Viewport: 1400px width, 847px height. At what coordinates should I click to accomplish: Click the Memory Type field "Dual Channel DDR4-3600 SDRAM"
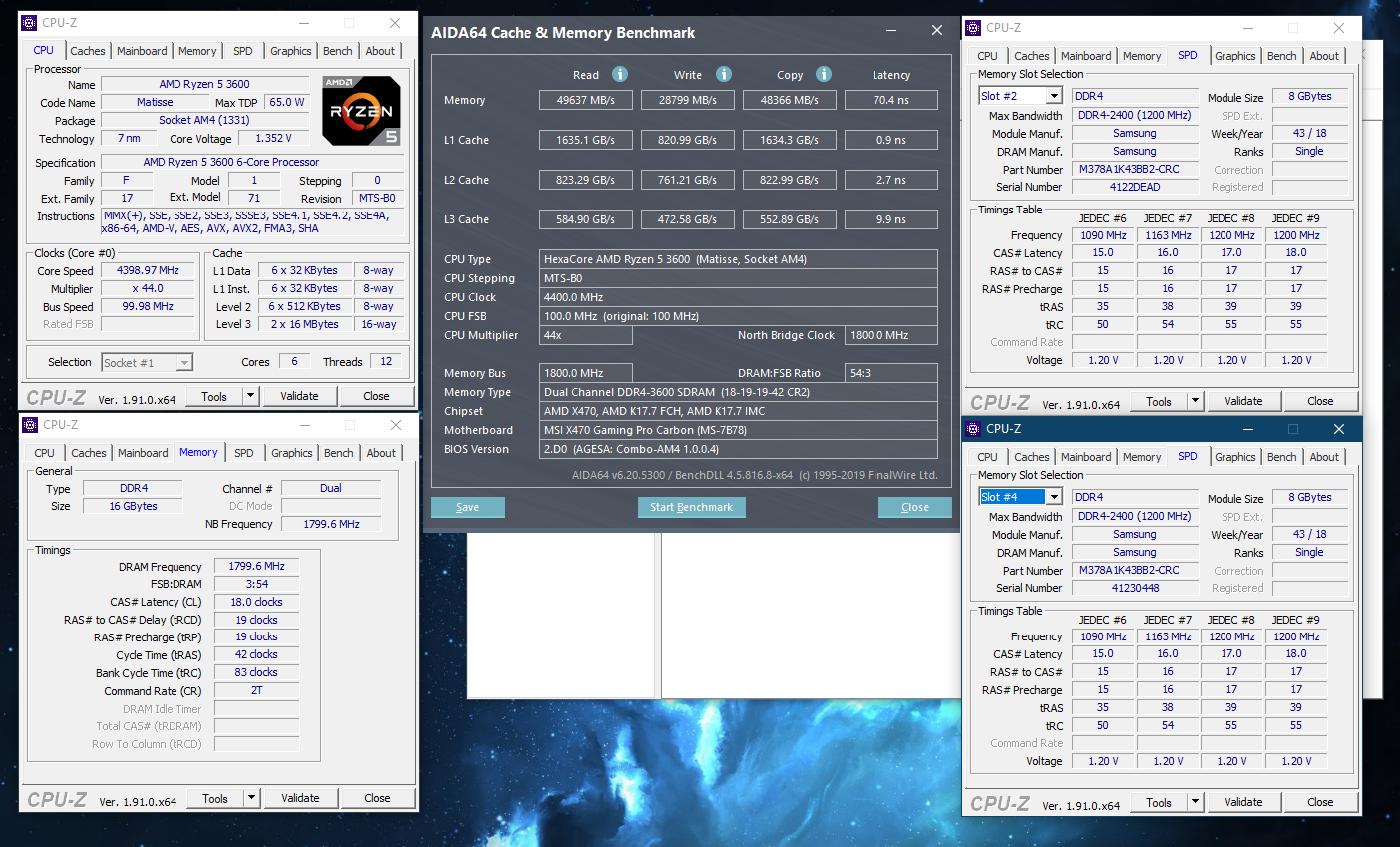(739, 392)
